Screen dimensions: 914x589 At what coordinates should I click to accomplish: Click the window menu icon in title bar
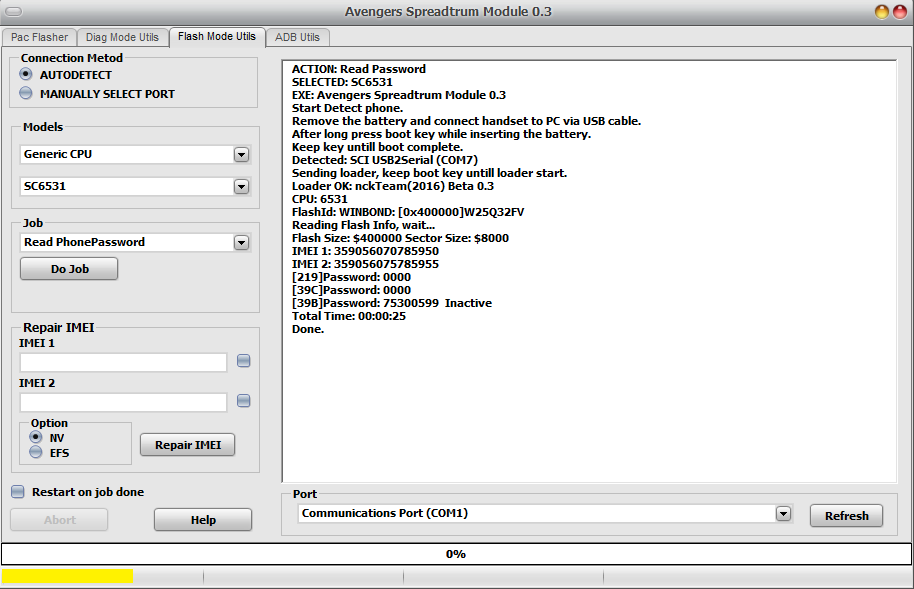[13, 12]
